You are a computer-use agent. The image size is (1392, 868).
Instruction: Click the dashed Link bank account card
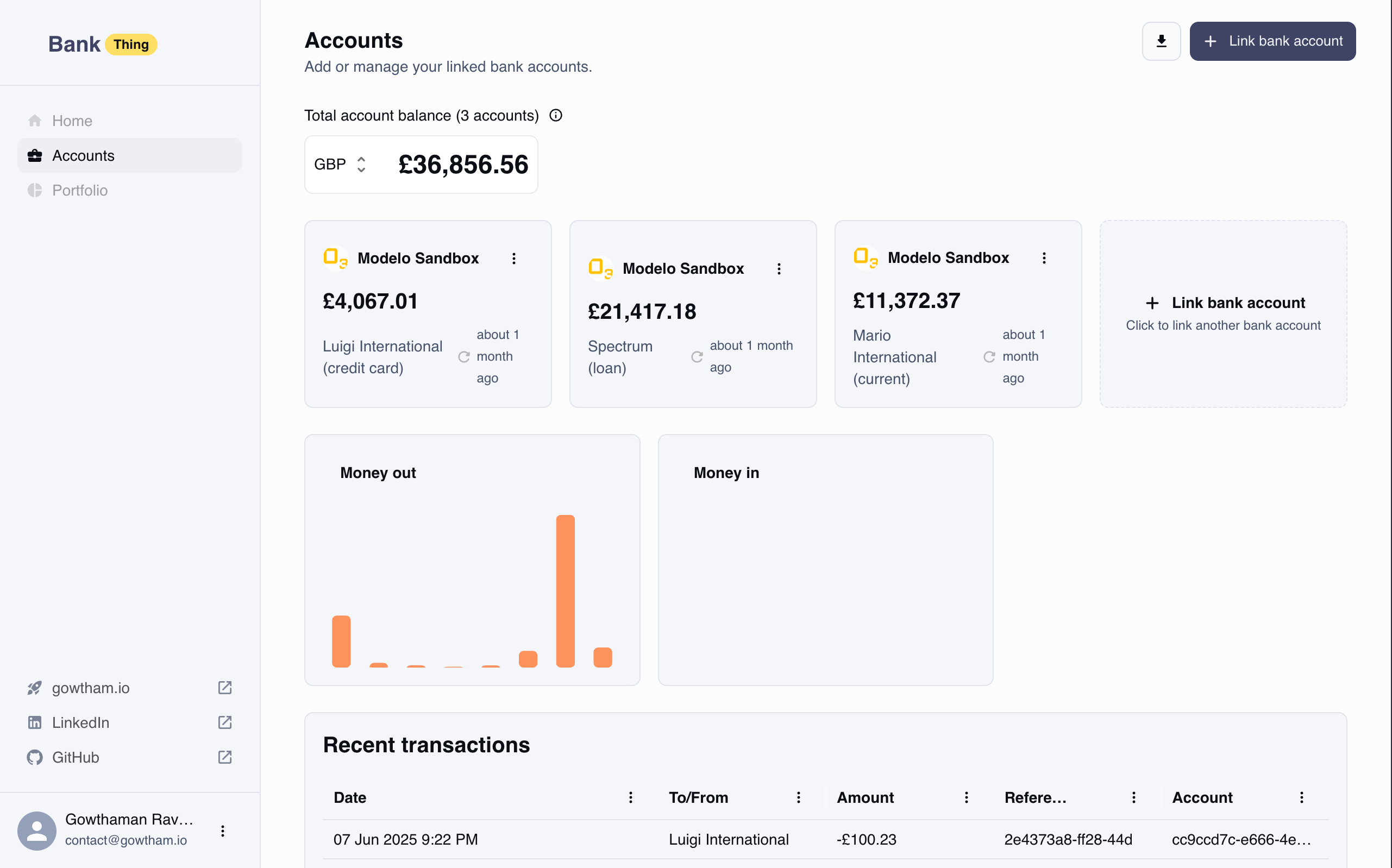click(1222, 313)
